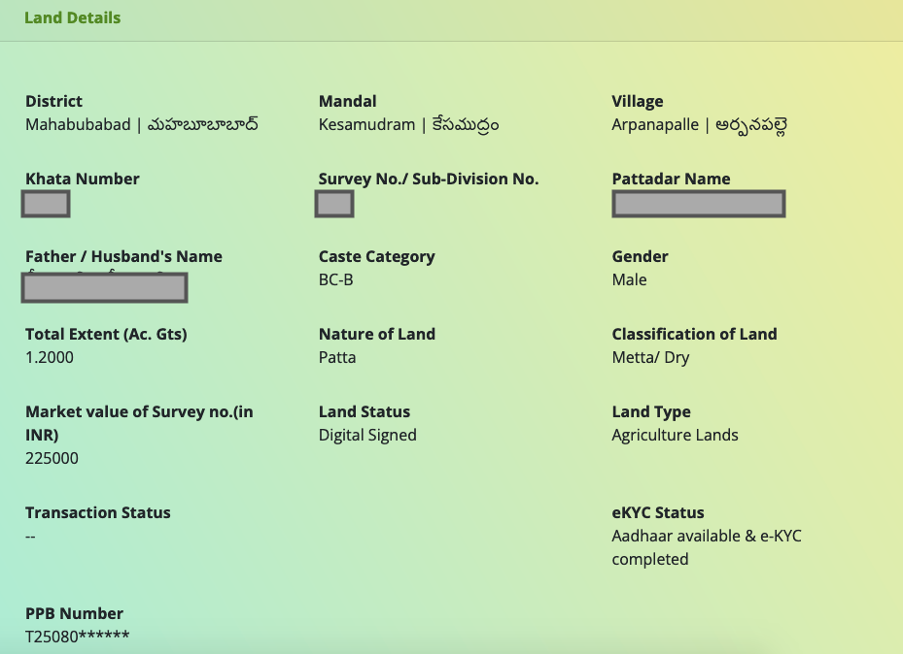Image resolution: width=904 pixels, height=654 pixels.
Task: Click the Transaction Status label
Action: coord(98,513)
